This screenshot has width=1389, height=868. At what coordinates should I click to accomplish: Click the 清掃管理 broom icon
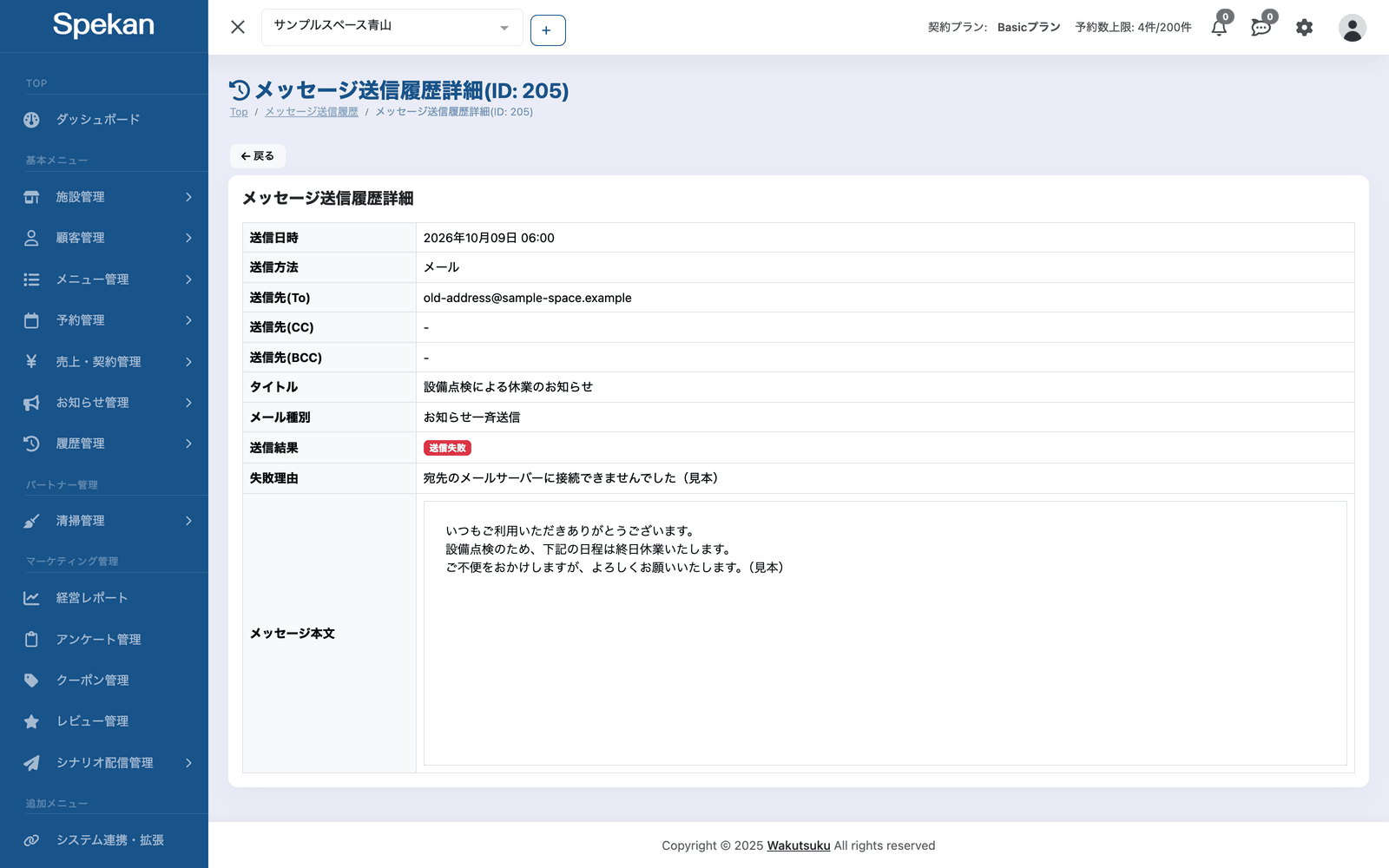[x=31, y=521]
